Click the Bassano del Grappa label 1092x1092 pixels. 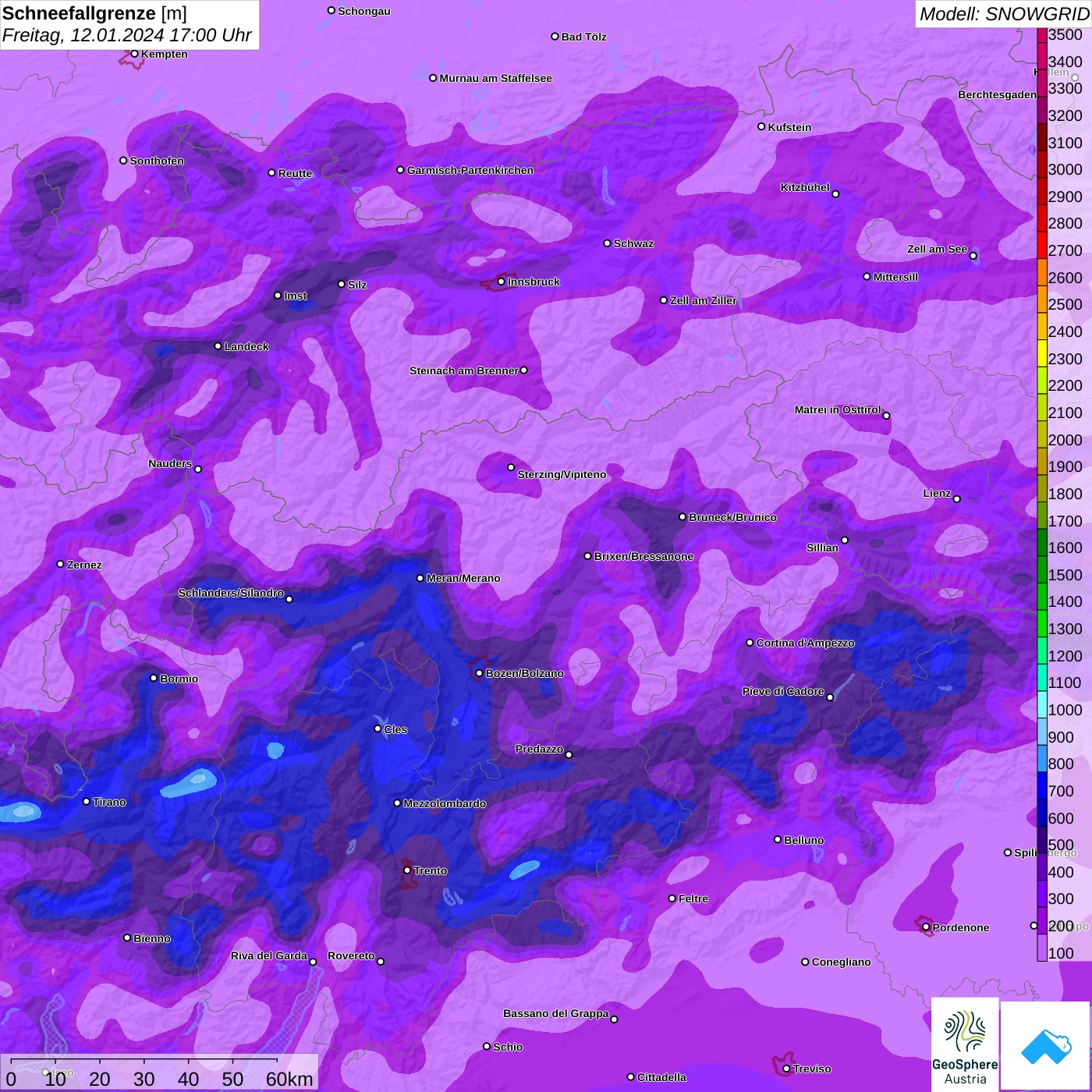(x=556, y=1013)
